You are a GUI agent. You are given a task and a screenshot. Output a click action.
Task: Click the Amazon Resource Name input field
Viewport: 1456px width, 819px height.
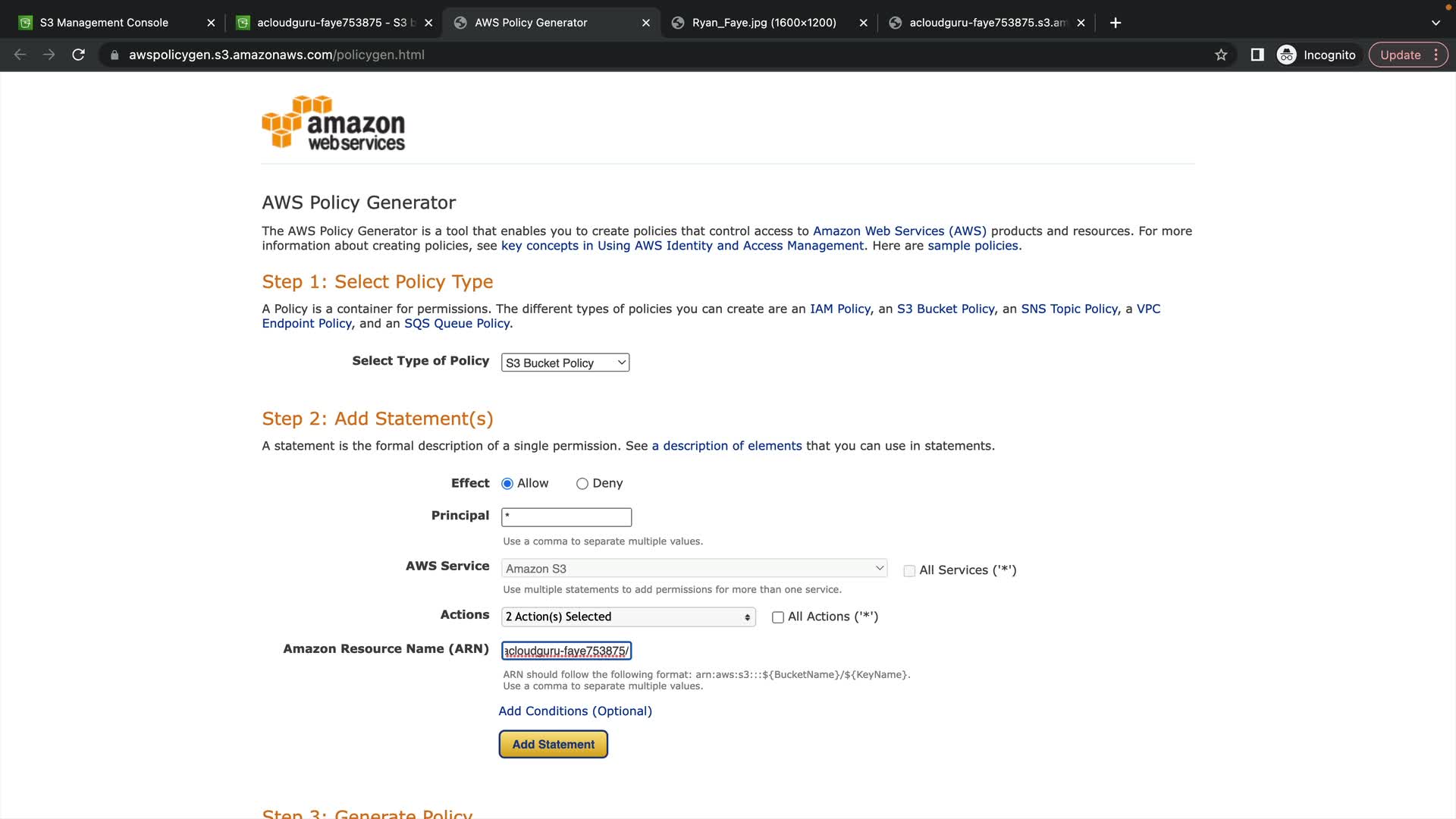(566, 651)
